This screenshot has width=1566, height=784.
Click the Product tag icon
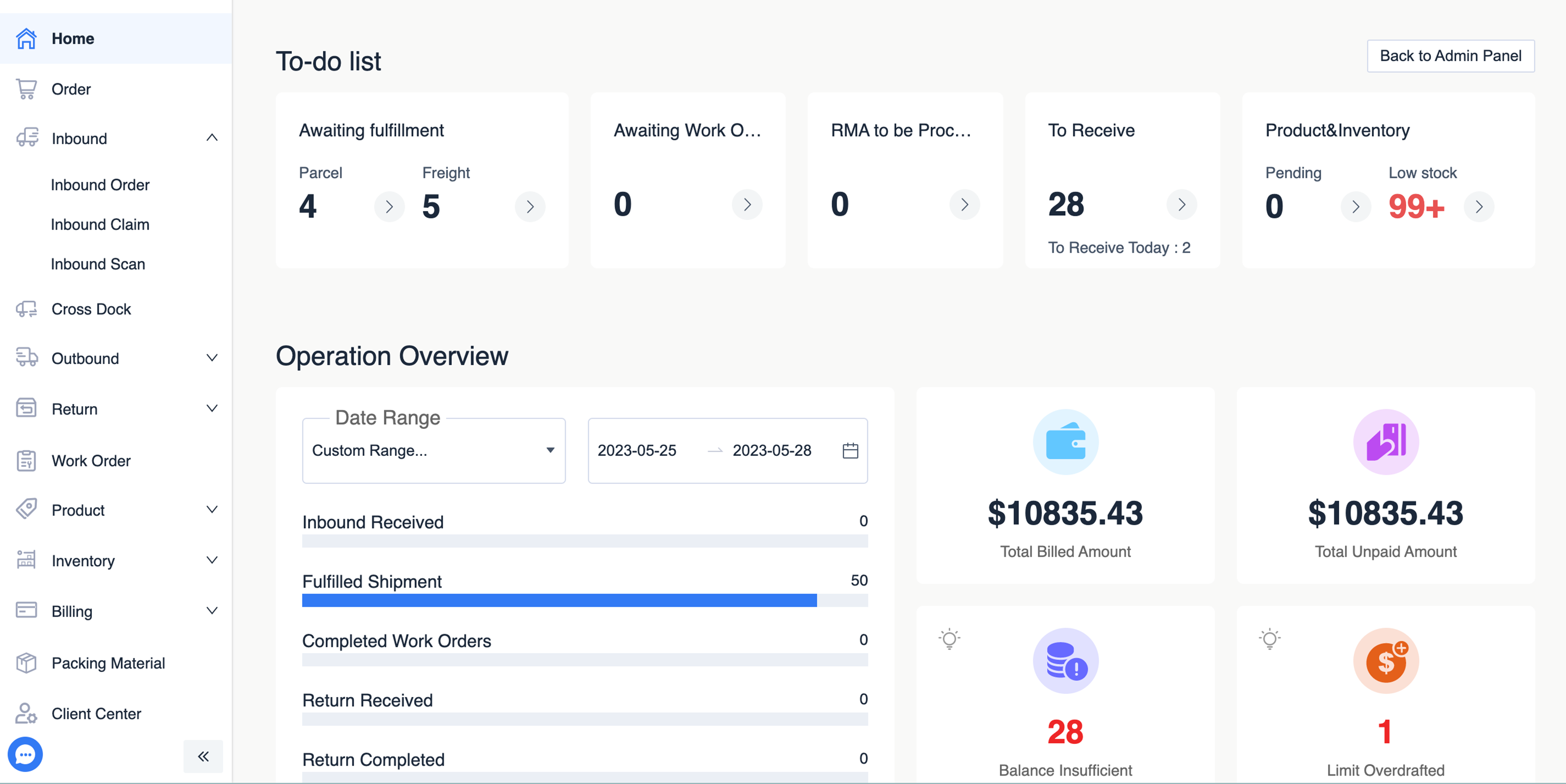(26, 509)
